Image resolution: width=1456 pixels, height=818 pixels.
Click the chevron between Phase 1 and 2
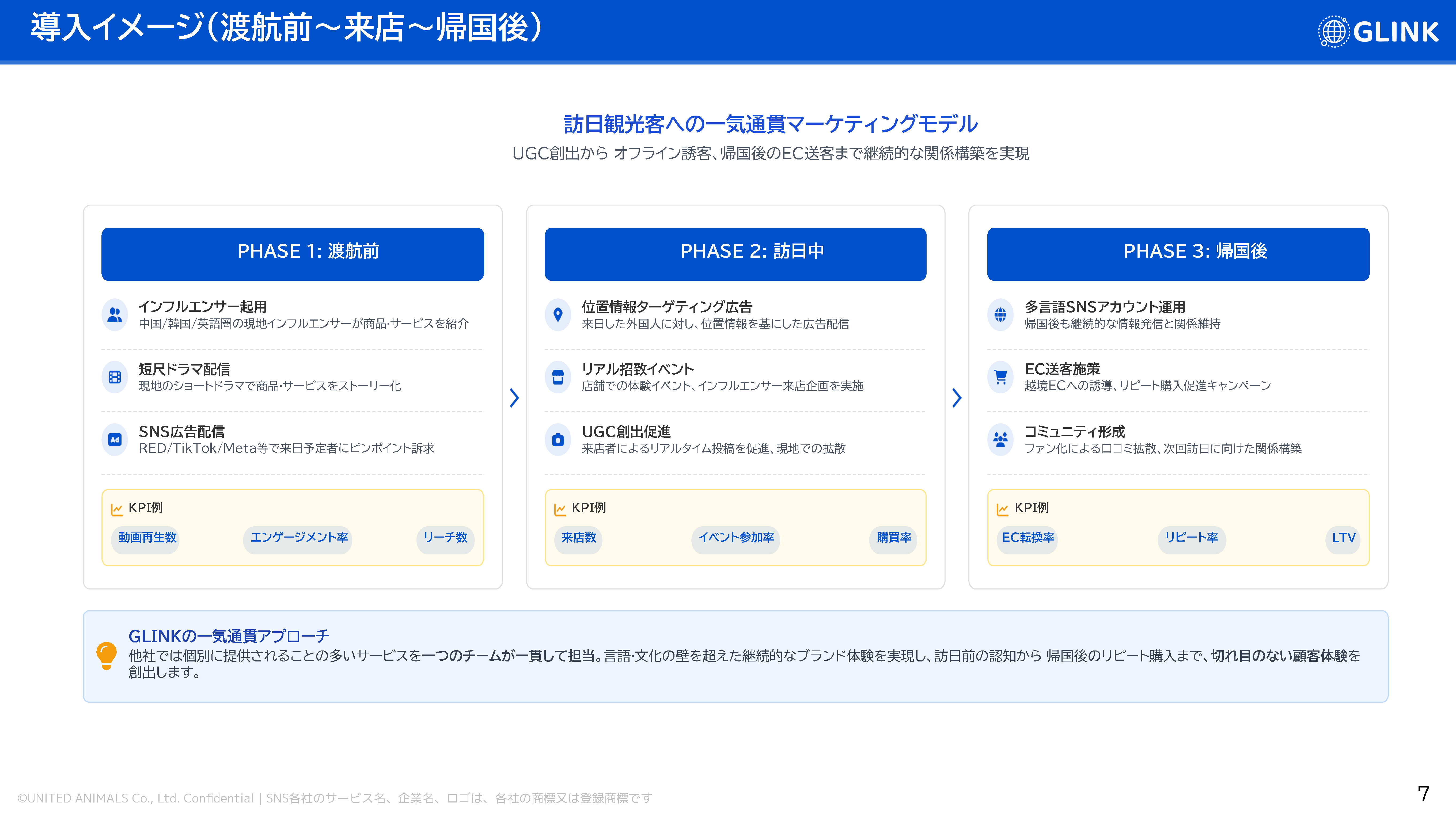514,398
